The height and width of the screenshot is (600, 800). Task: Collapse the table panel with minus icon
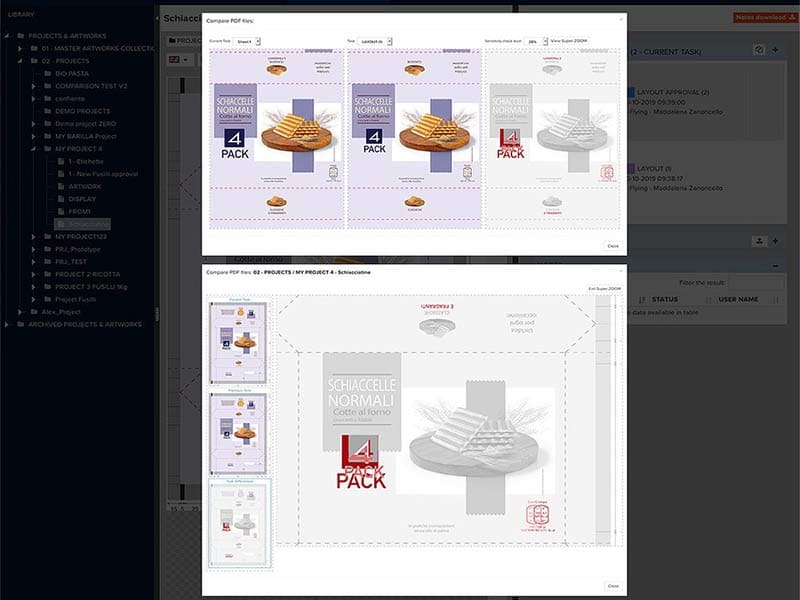click(776, 266)
